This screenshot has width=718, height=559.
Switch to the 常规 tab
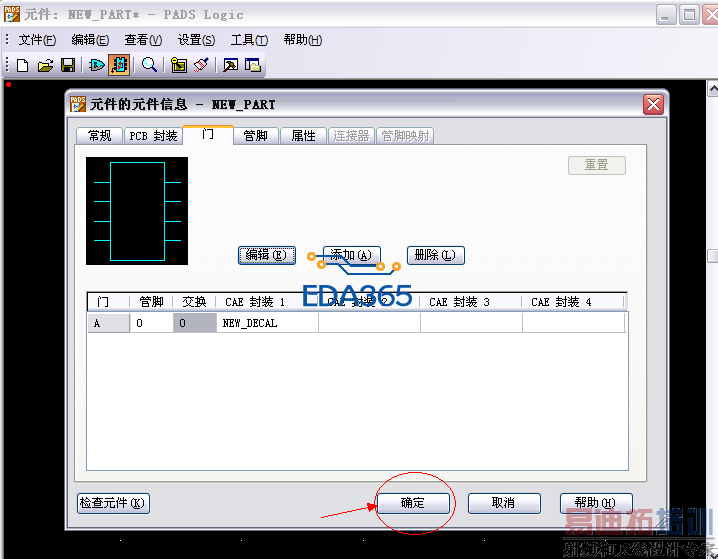99,136
